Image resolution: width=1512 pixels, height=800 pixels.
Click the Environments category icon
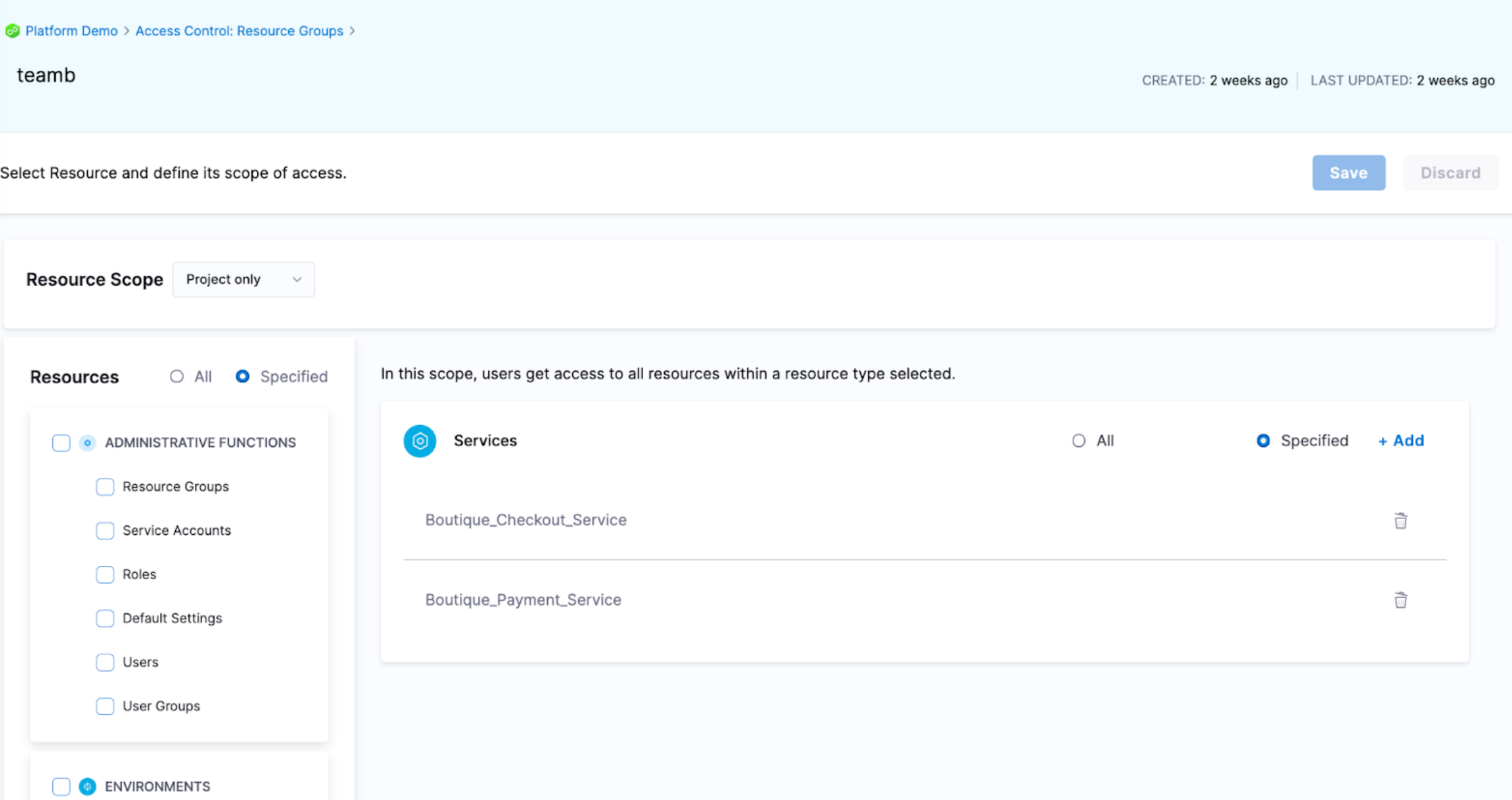point(87,786)
